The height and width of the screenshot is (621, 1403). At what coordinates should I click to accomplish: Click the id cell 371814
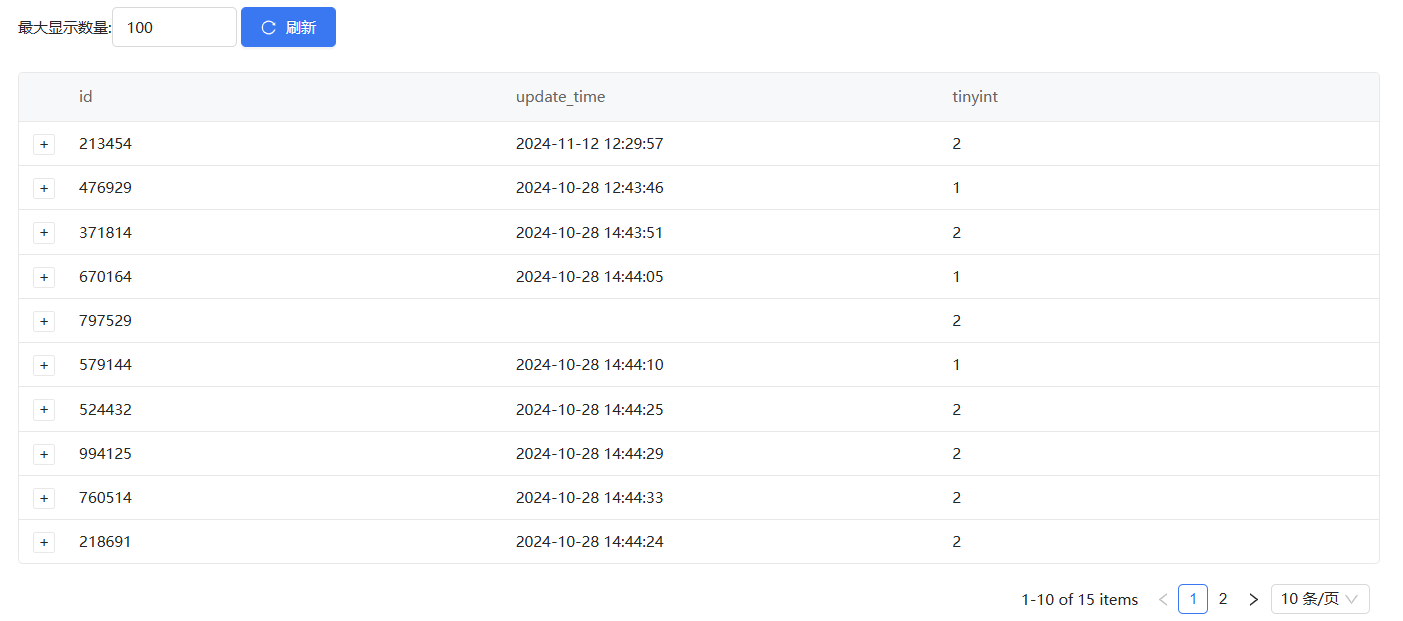[x=105, y=232]
